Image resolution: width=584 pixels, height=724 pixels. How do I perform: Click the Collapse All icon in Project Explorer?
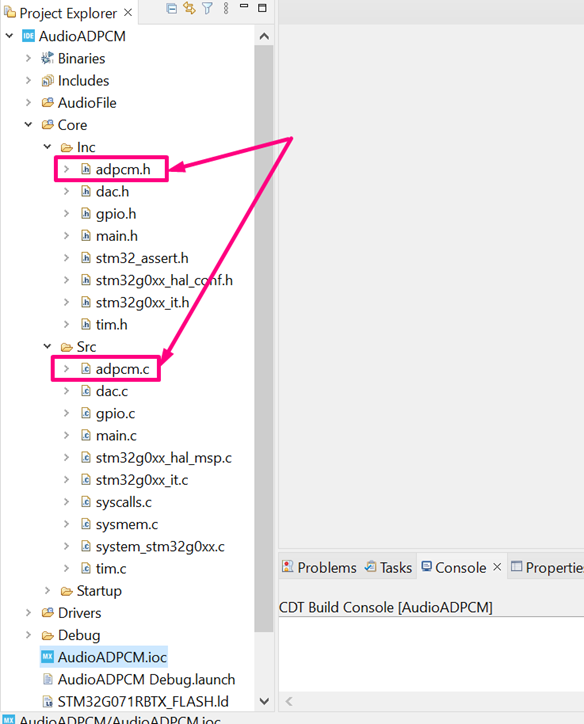[171, 8]
